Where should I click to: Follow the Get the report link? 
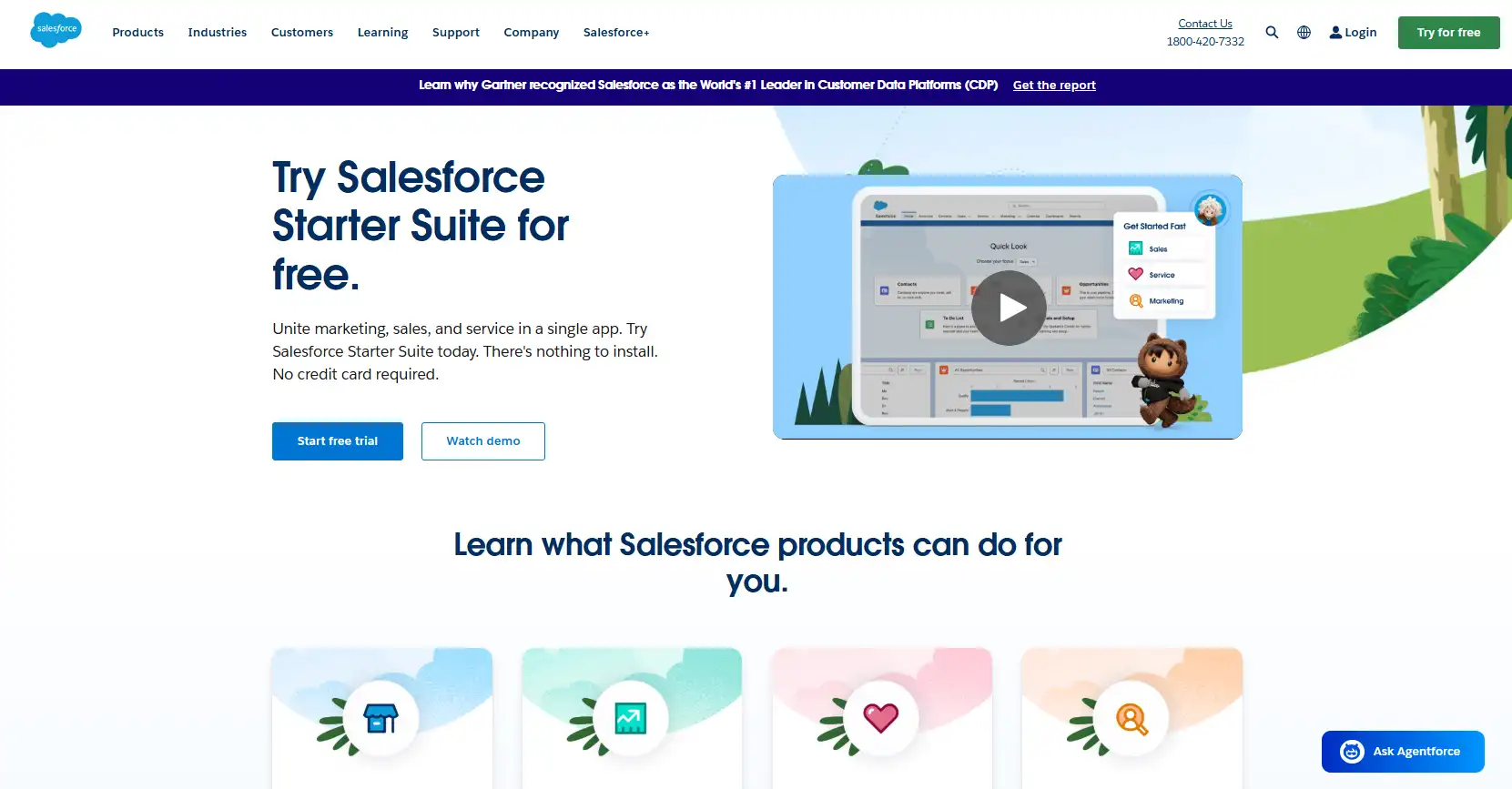click(x=1054, y=86)
